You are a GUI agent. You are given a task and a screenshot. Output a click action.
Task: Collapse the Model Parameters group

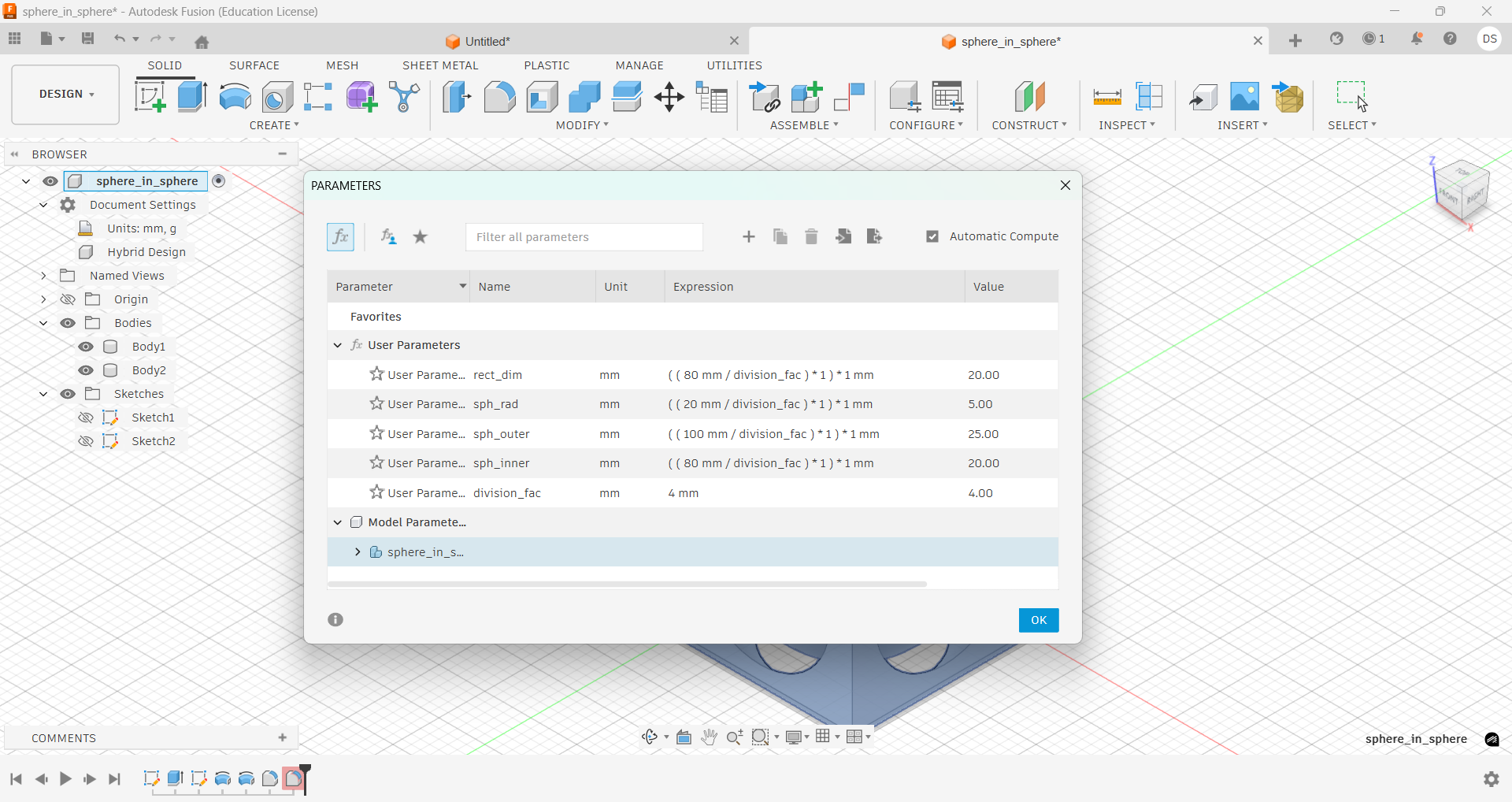tap(338, 522)
